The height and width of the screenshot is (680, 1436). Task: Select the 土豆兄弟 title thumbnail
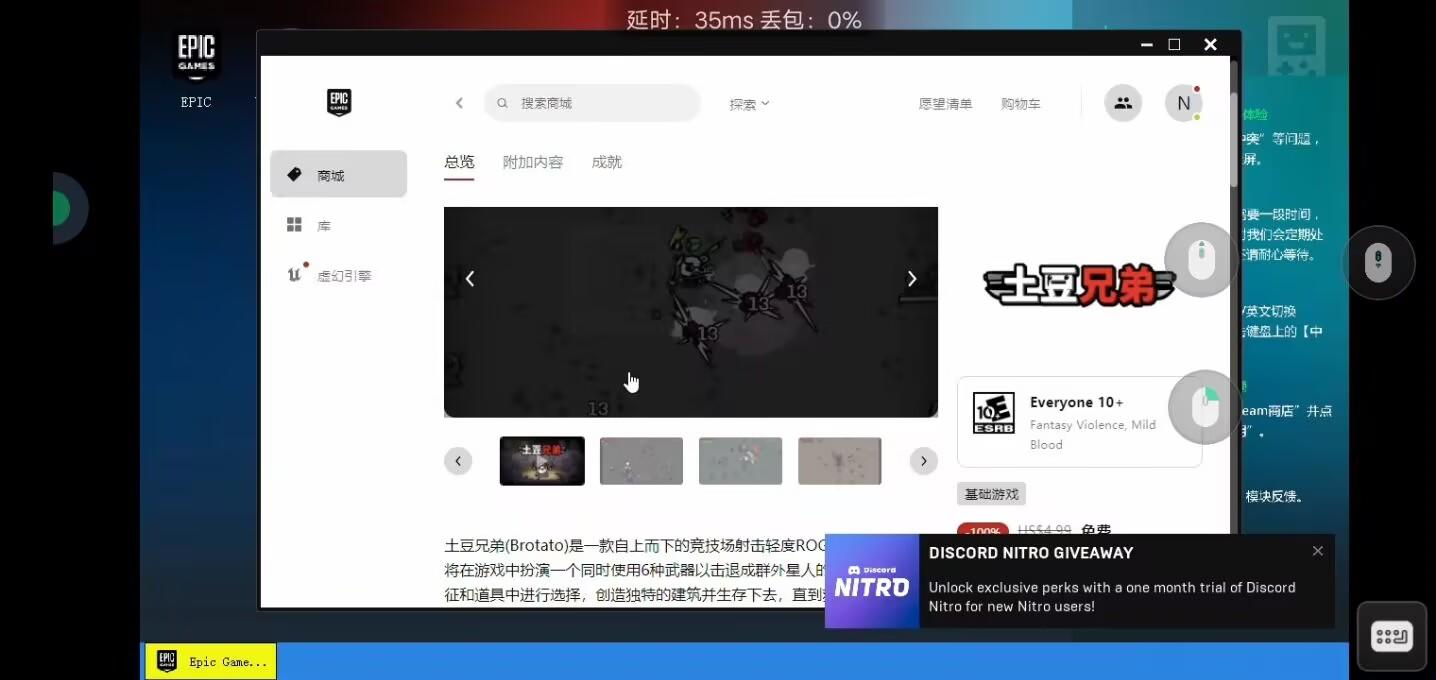542,461
